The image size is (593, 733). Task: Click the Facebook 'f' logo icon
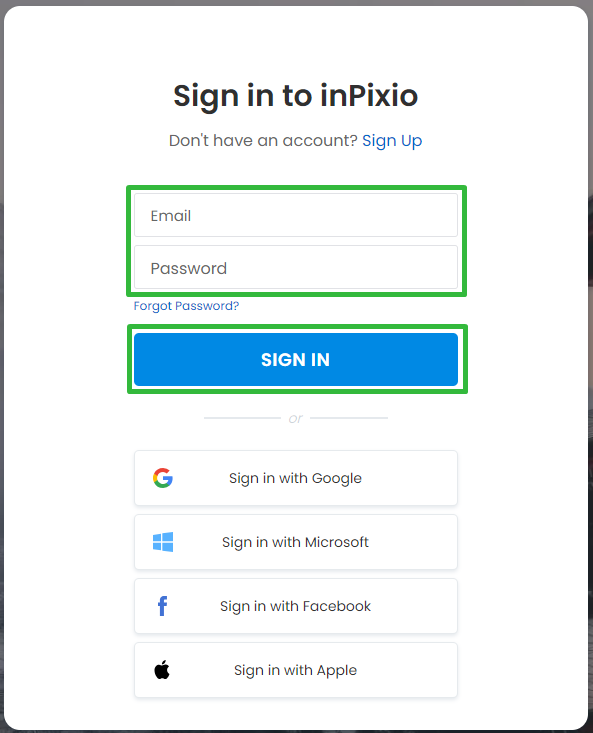[162, 606]
